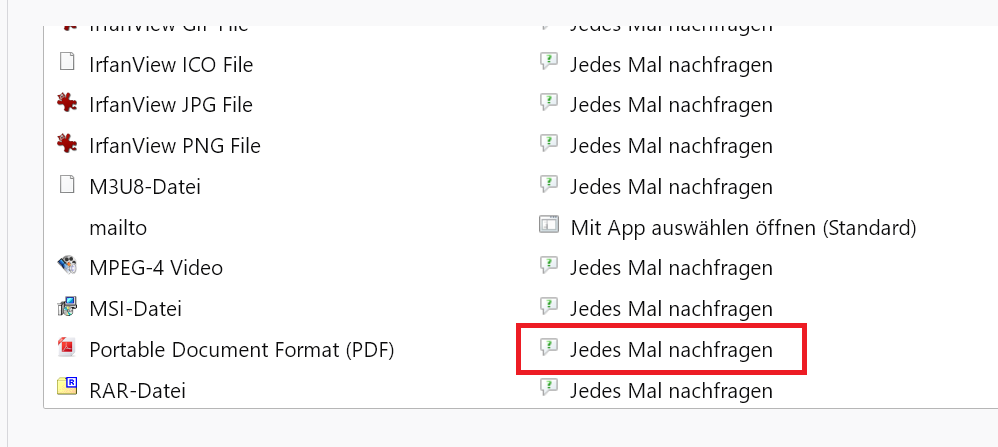Click the MPEG-4 Video file icon
Image resolution: width=998 pixels, height=447 pixels.
point(67,267)
